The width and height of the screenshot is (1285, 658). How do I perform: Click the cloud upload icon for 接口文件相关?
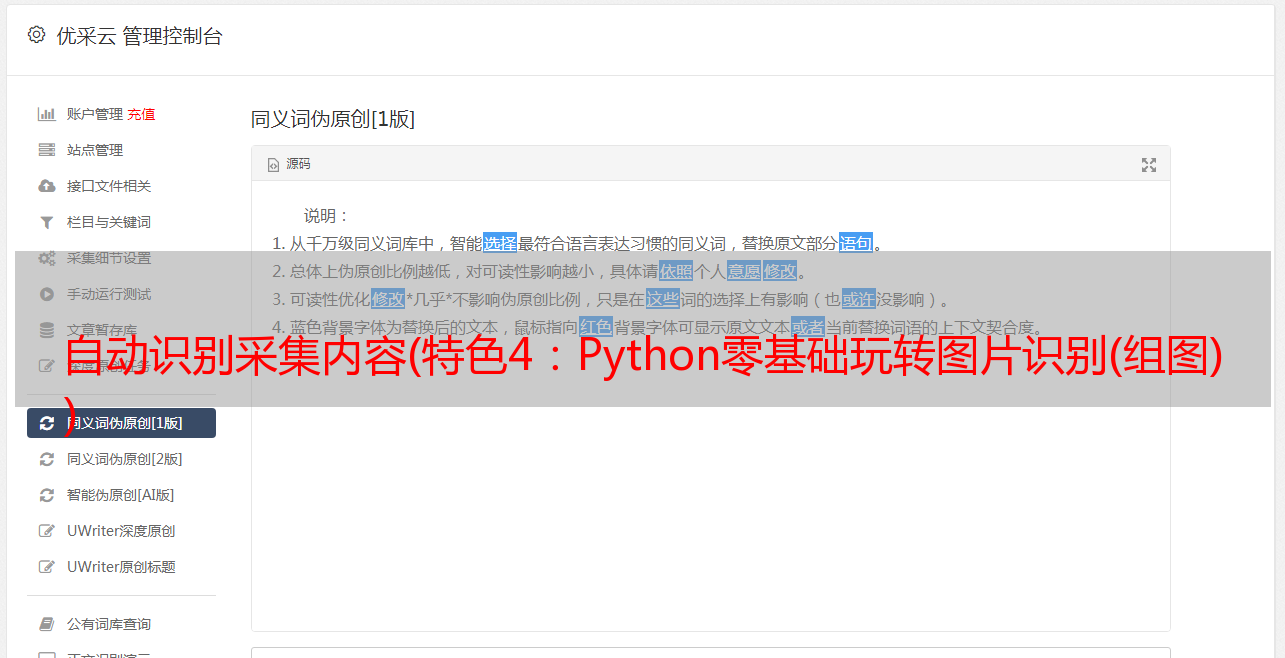46,186
